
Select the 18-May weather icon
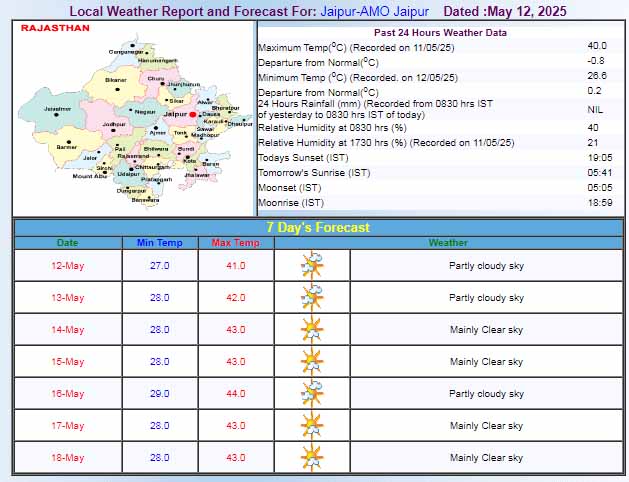[x=313, y=458]
